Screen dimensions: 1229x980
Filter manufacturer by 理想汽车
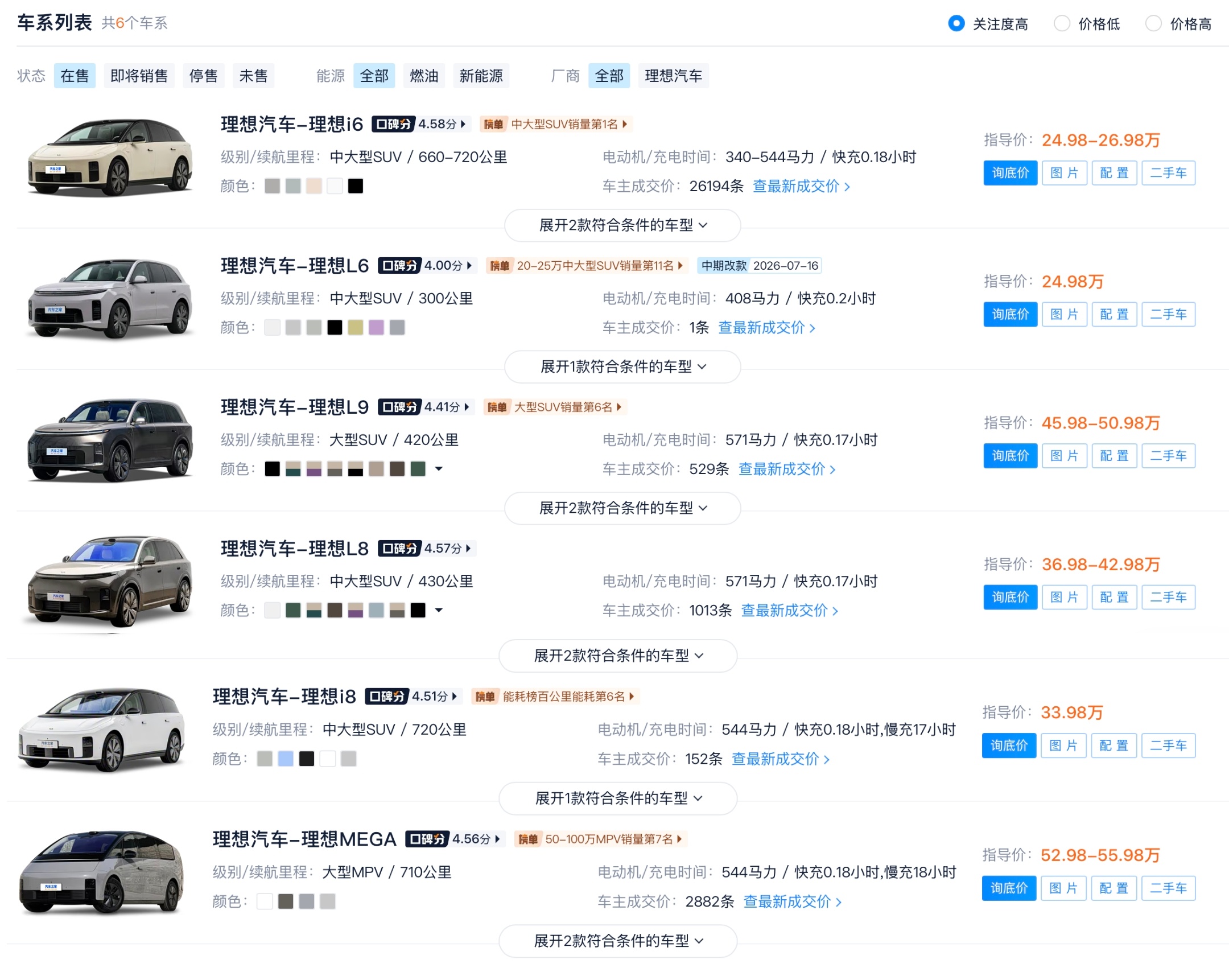point(674,76)
